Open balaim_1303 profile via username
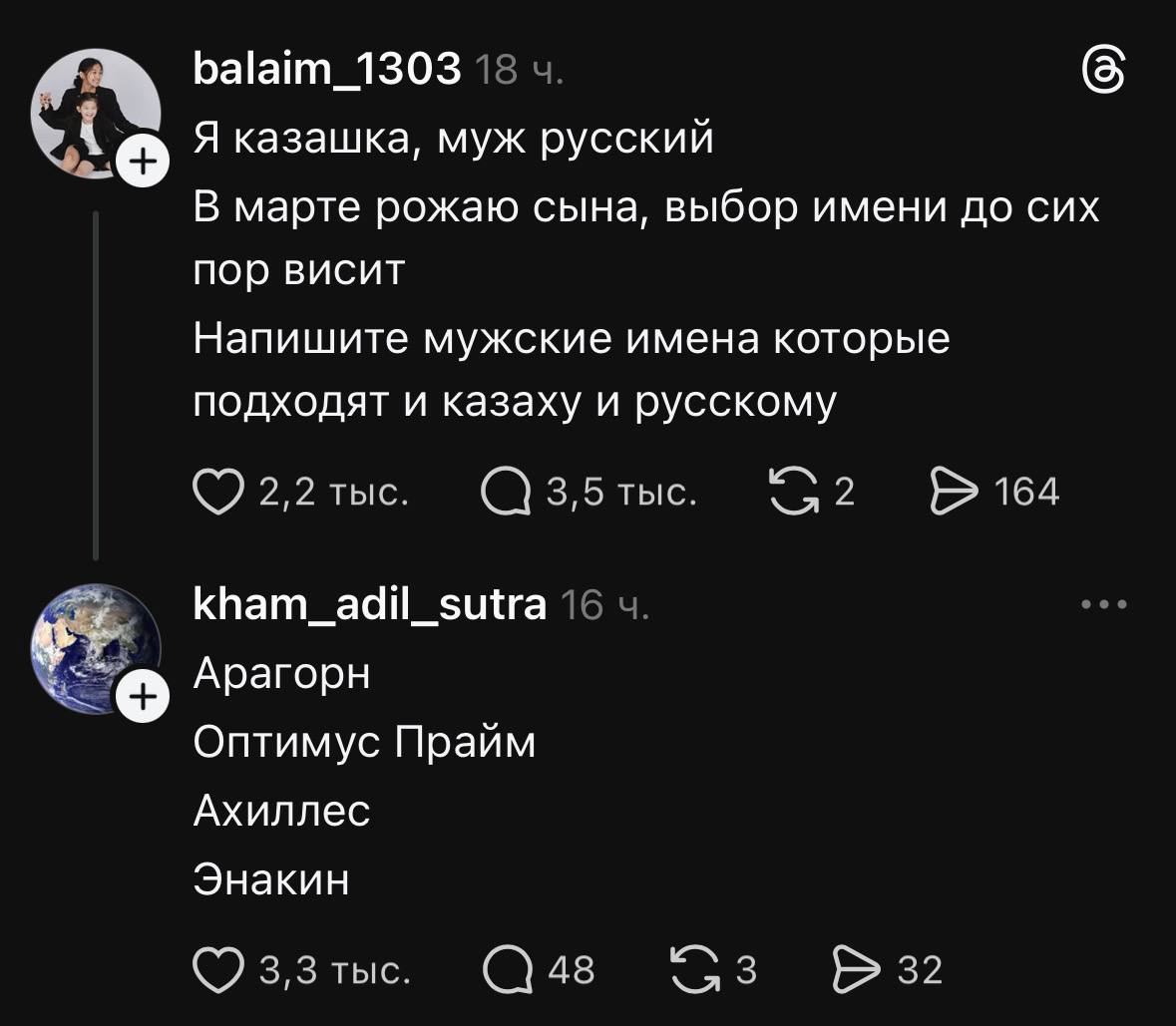This screenshot has height=1026, width=1176. [326, 70]
